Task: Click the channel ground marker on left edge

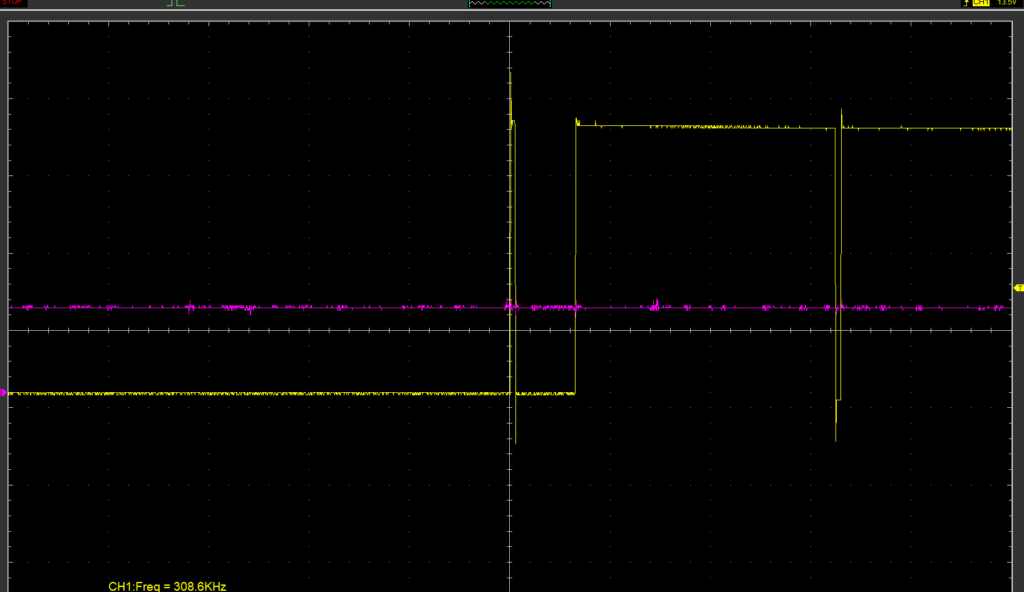Action: click(x=4, y=393)
